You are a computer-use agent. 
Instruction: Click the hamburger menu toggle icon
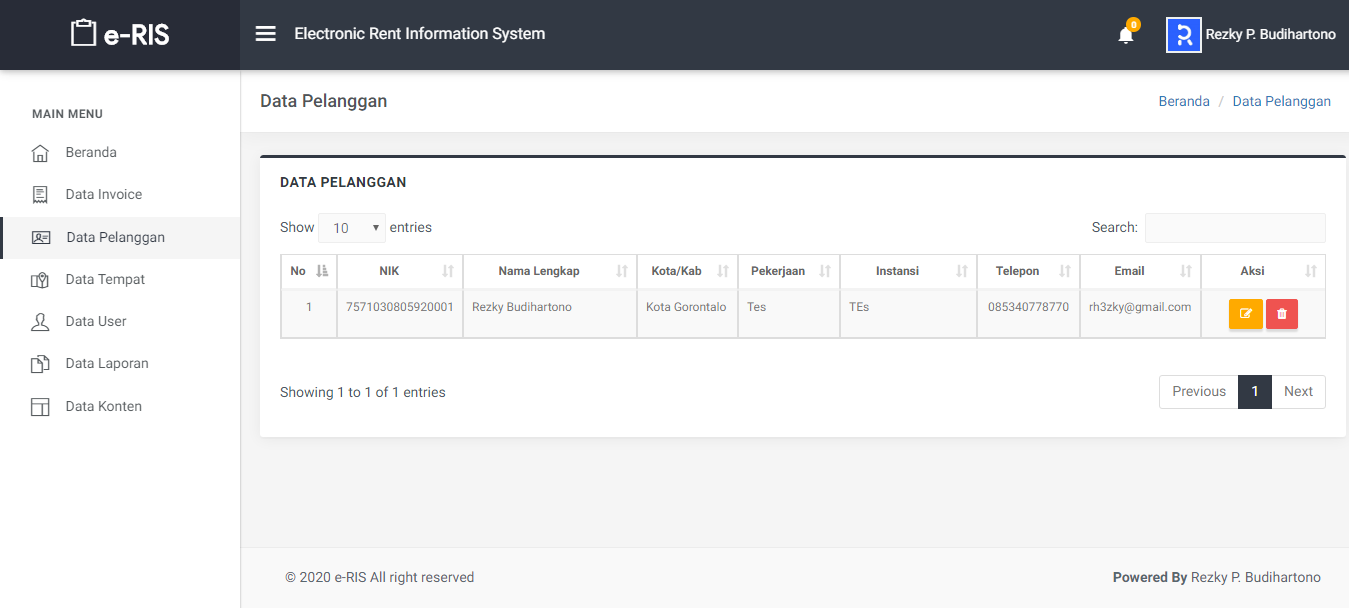point(265,34)
